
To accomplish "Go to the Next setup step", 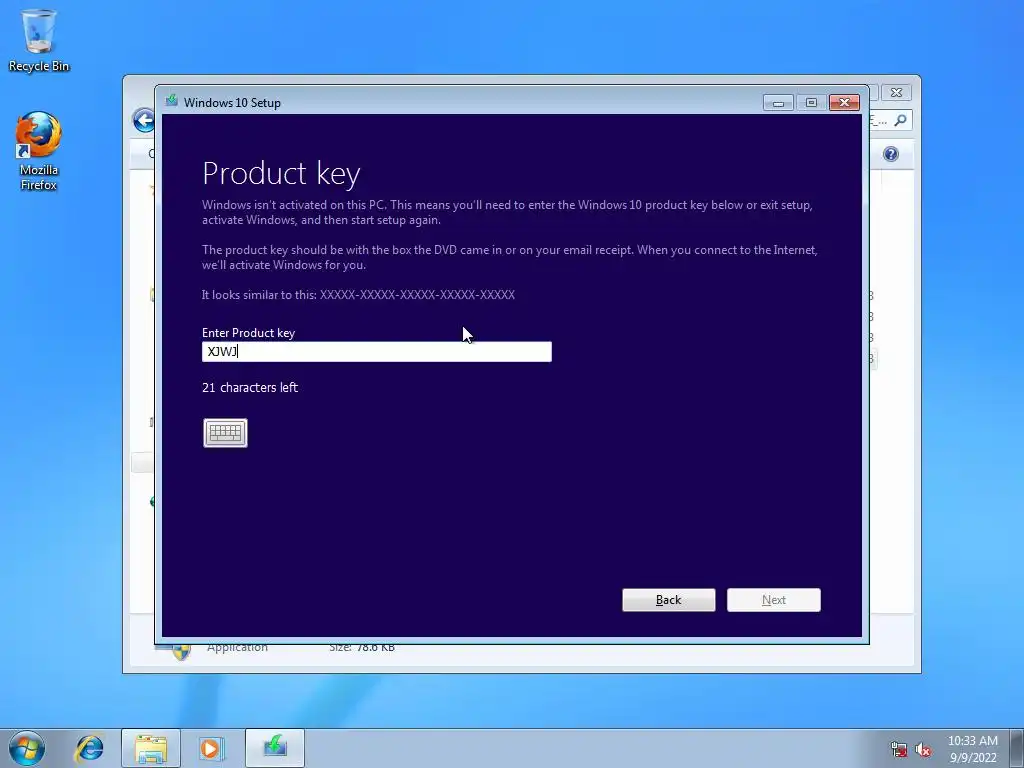I will click(774, 600).
